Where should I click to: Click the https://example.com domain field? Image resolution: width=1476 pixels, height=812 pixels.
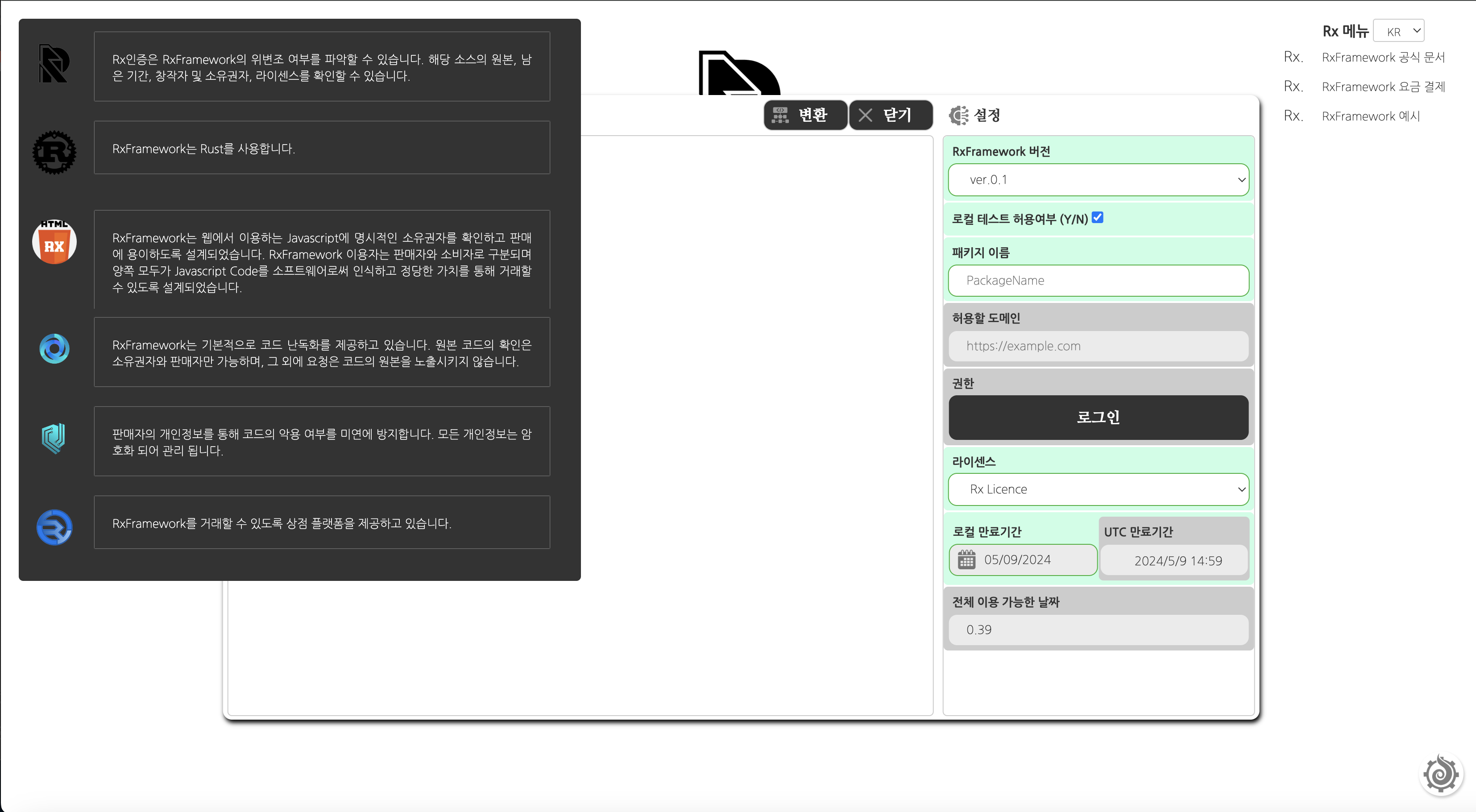click(1099, 346)
